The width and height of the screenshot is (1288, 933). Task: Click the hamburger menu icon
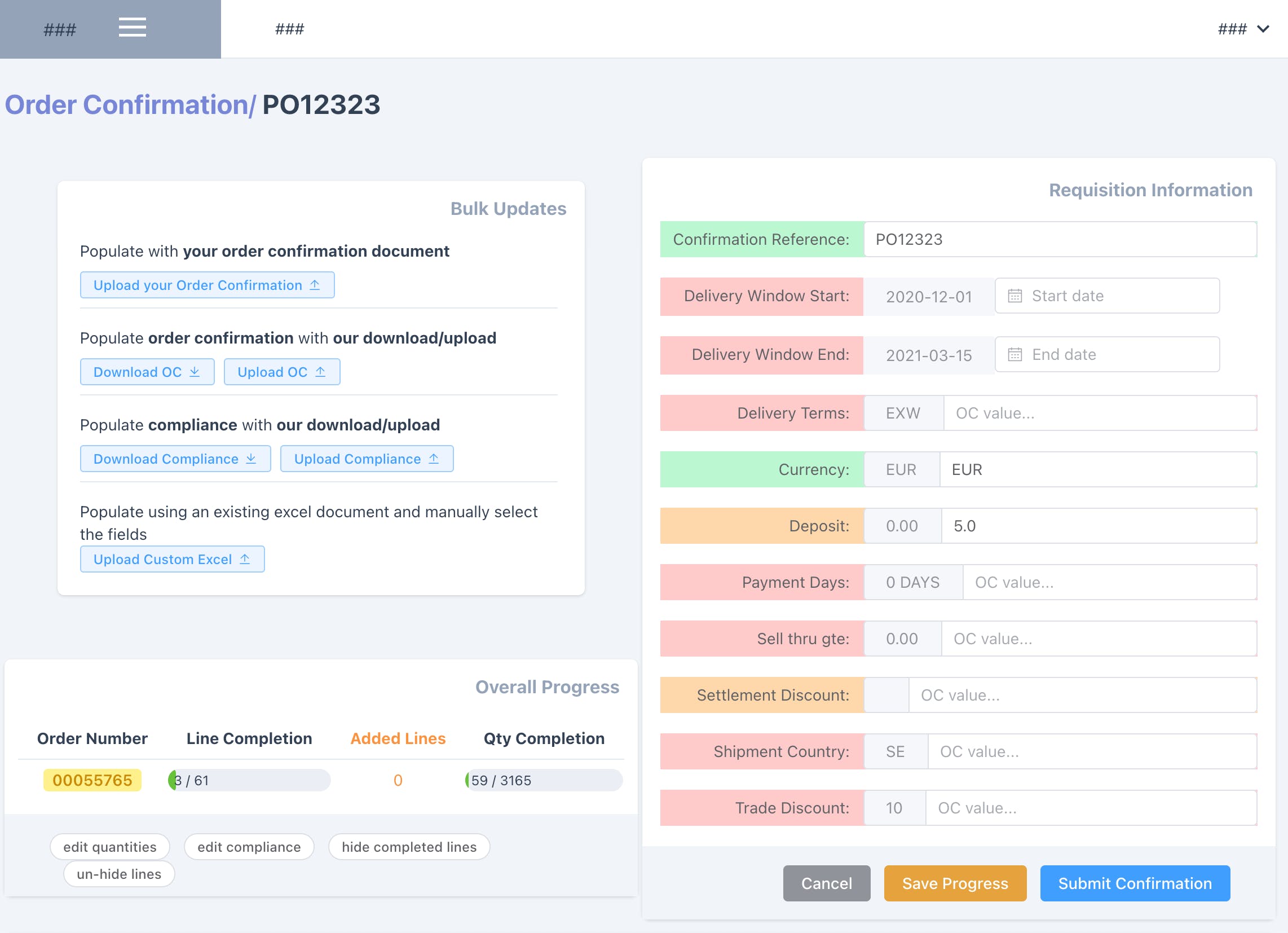133,27
